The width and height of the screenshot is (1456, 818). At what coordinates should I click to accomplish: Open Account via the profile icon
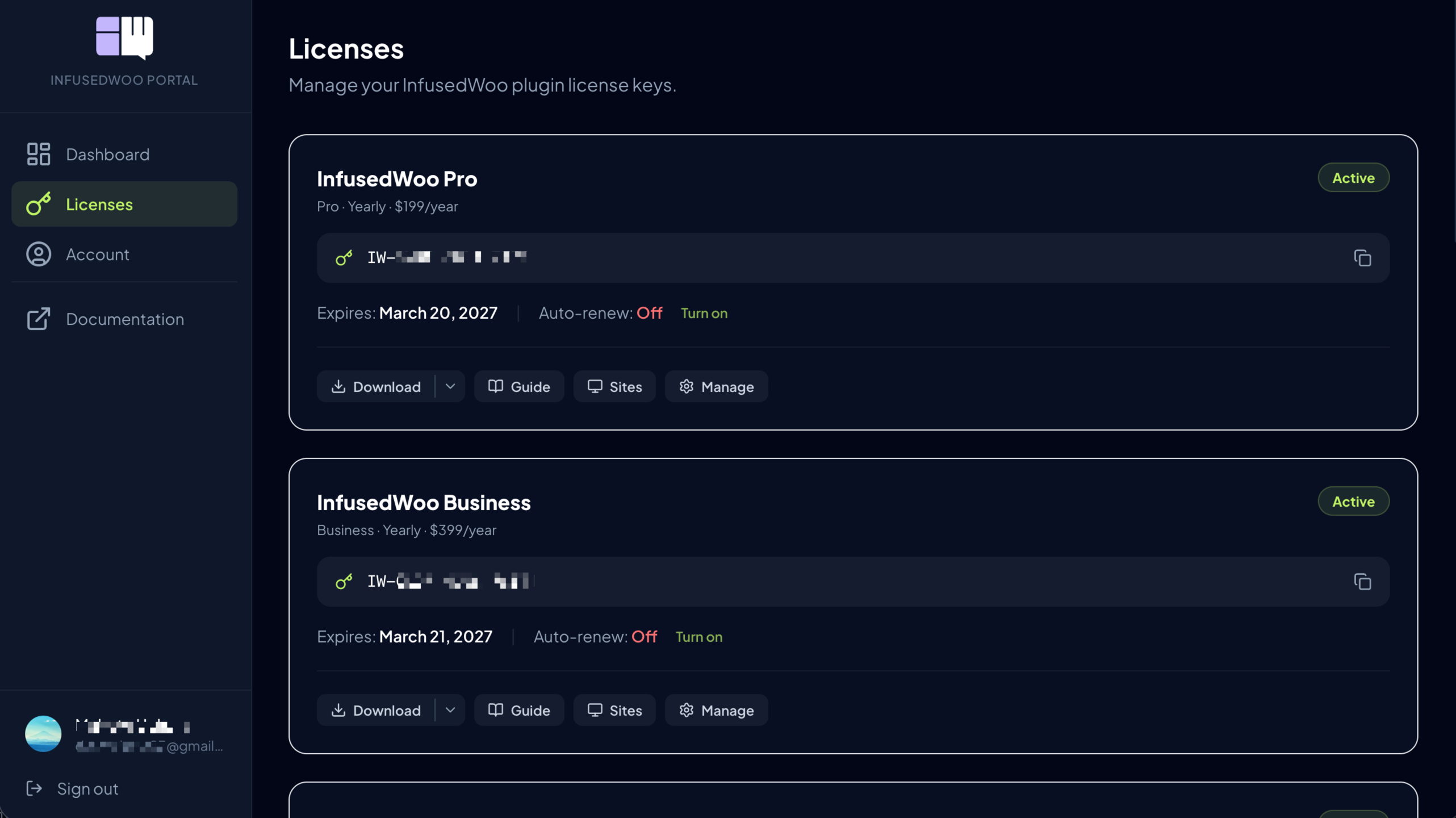point(38,254)
